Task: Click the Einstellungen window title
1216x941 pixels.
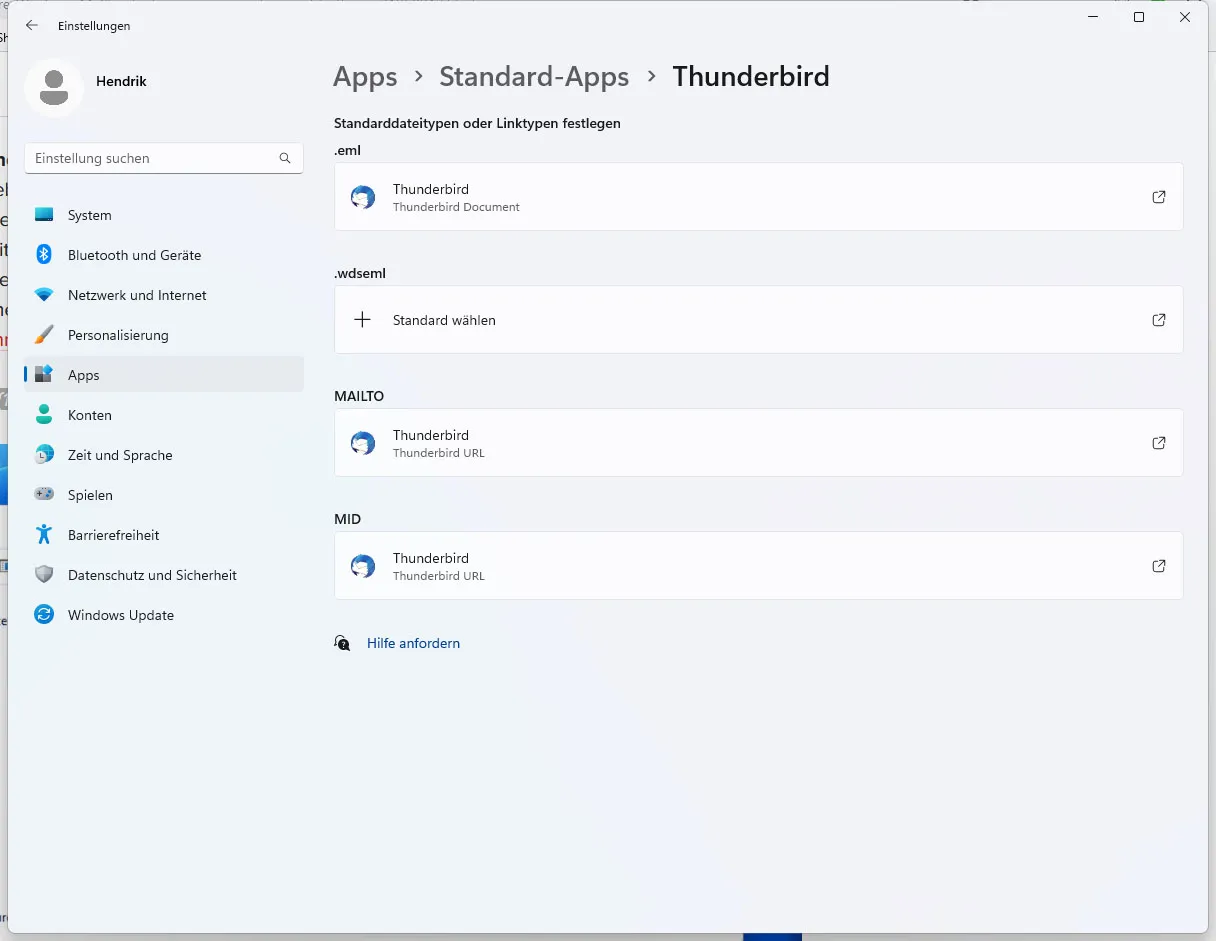Action: [x=94, y=26]
